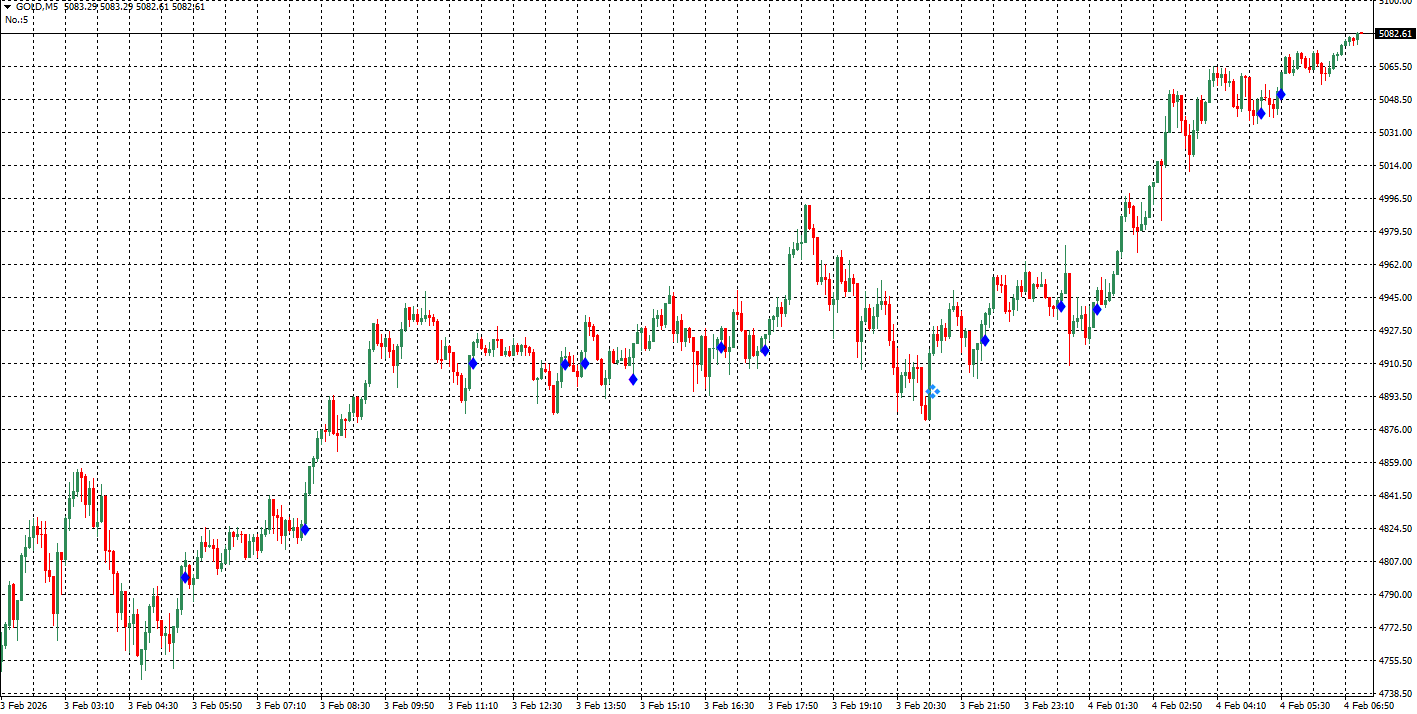The height and width of the screenshot is (714, 1417).
Task: Click the GOLD,M5 symbol title text
Action: pos(36,6)
